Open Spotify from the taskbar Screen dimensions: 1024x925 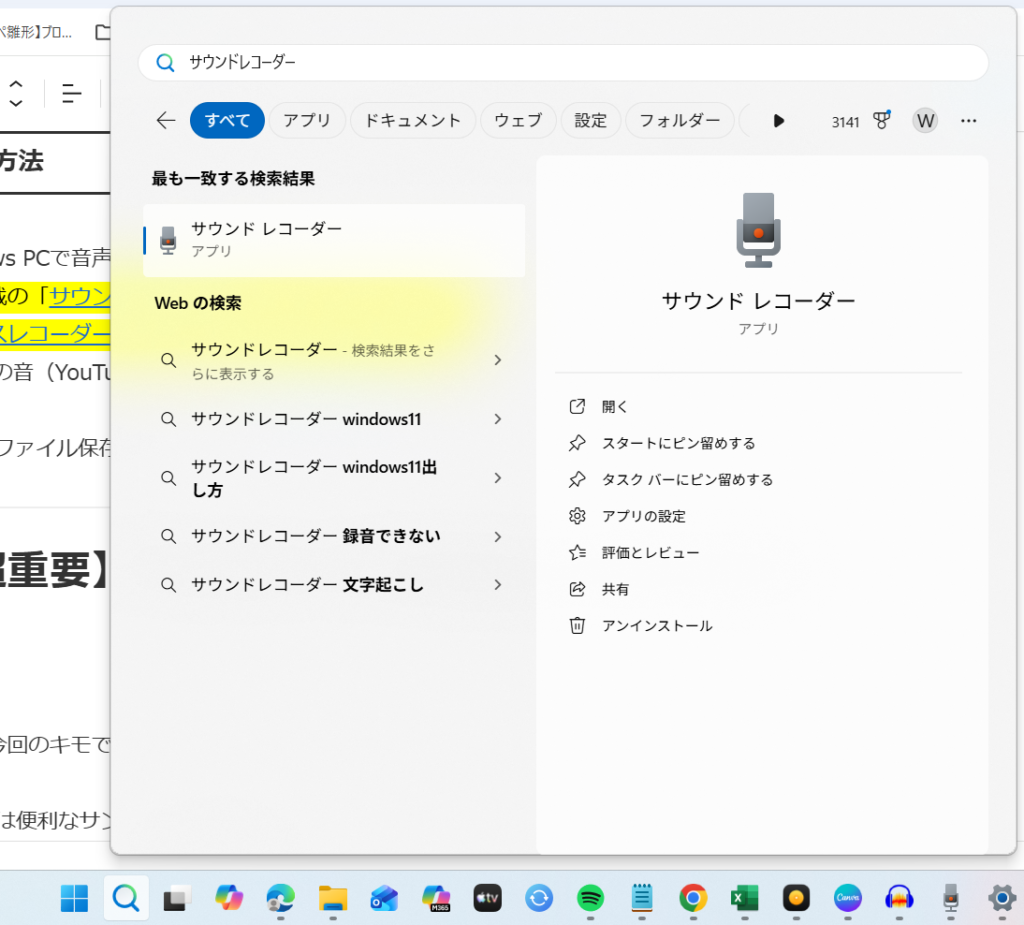click(x=590, y=898)
